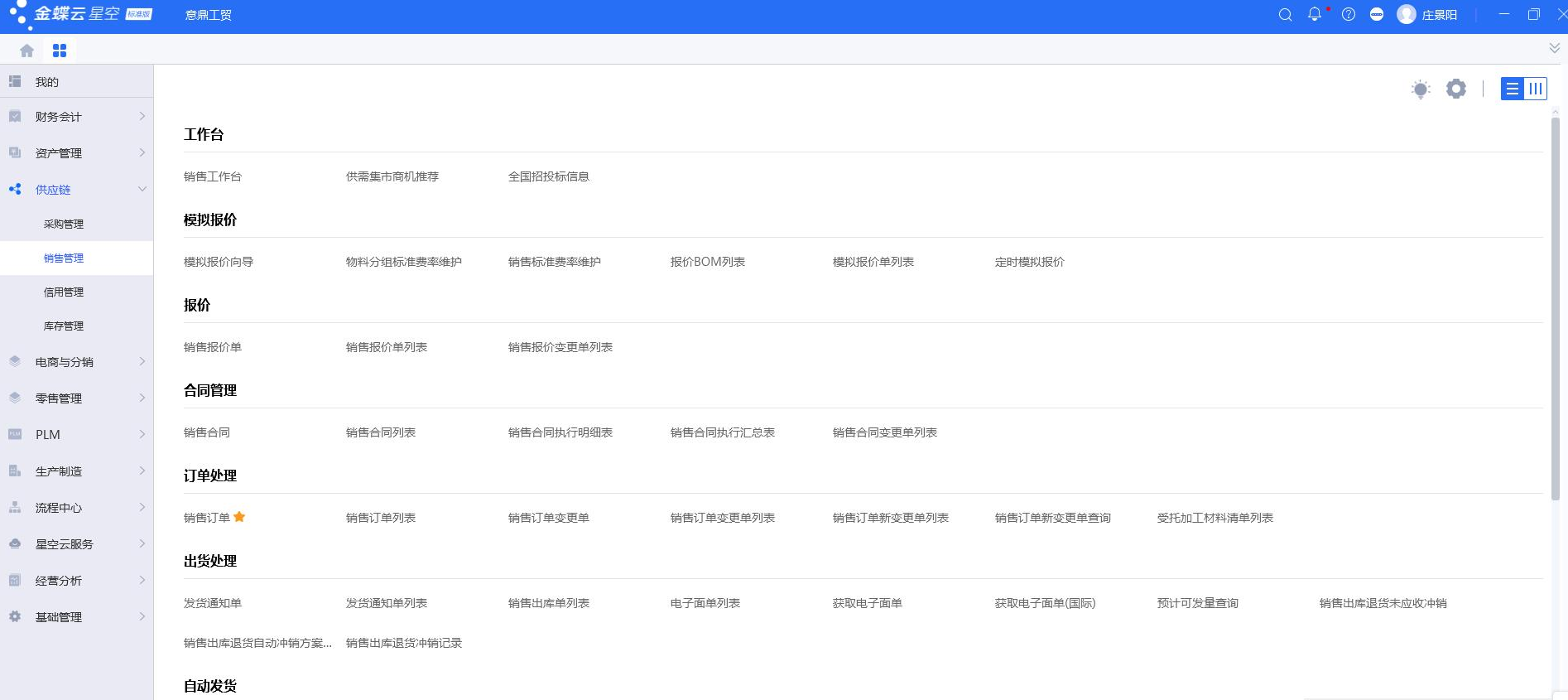Open the all-apps grid icon tab

pyautogui.click(x=60, y=51)
